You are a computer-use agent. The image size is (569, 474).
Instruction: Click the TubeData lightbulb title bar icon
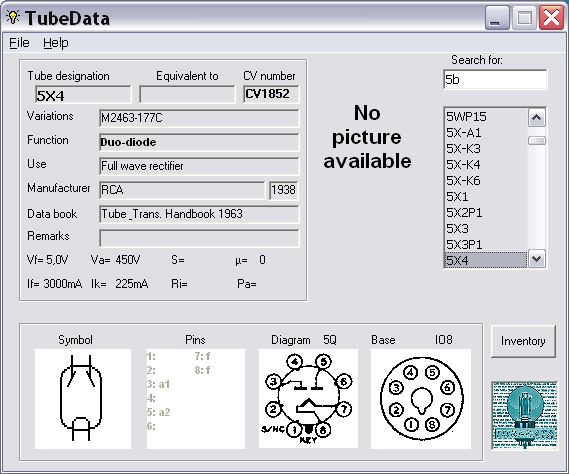click(x=13, y=17)
